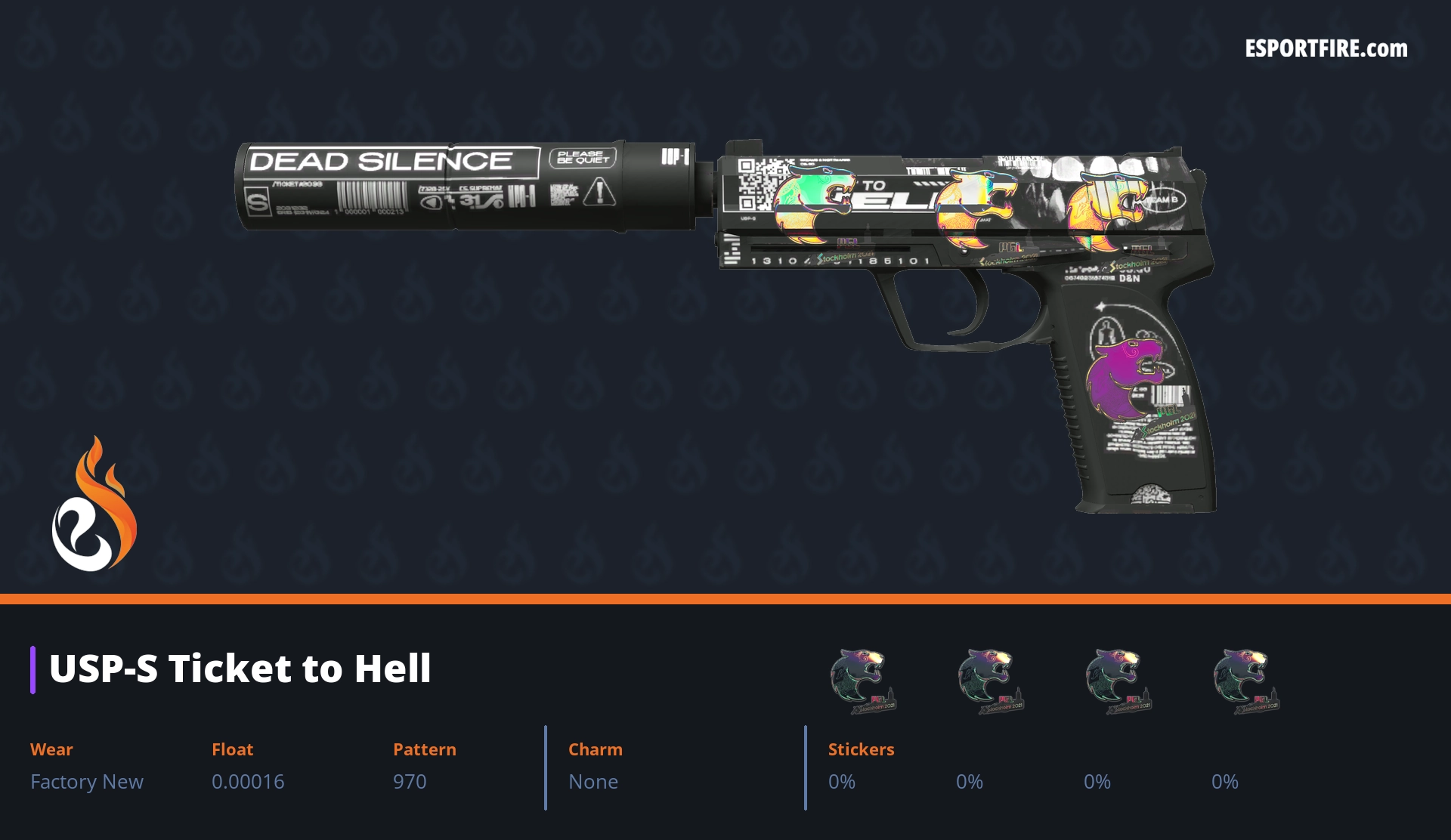
Task: Click the third FURIA sticker thumbnail
Action: click(1118, 681)
